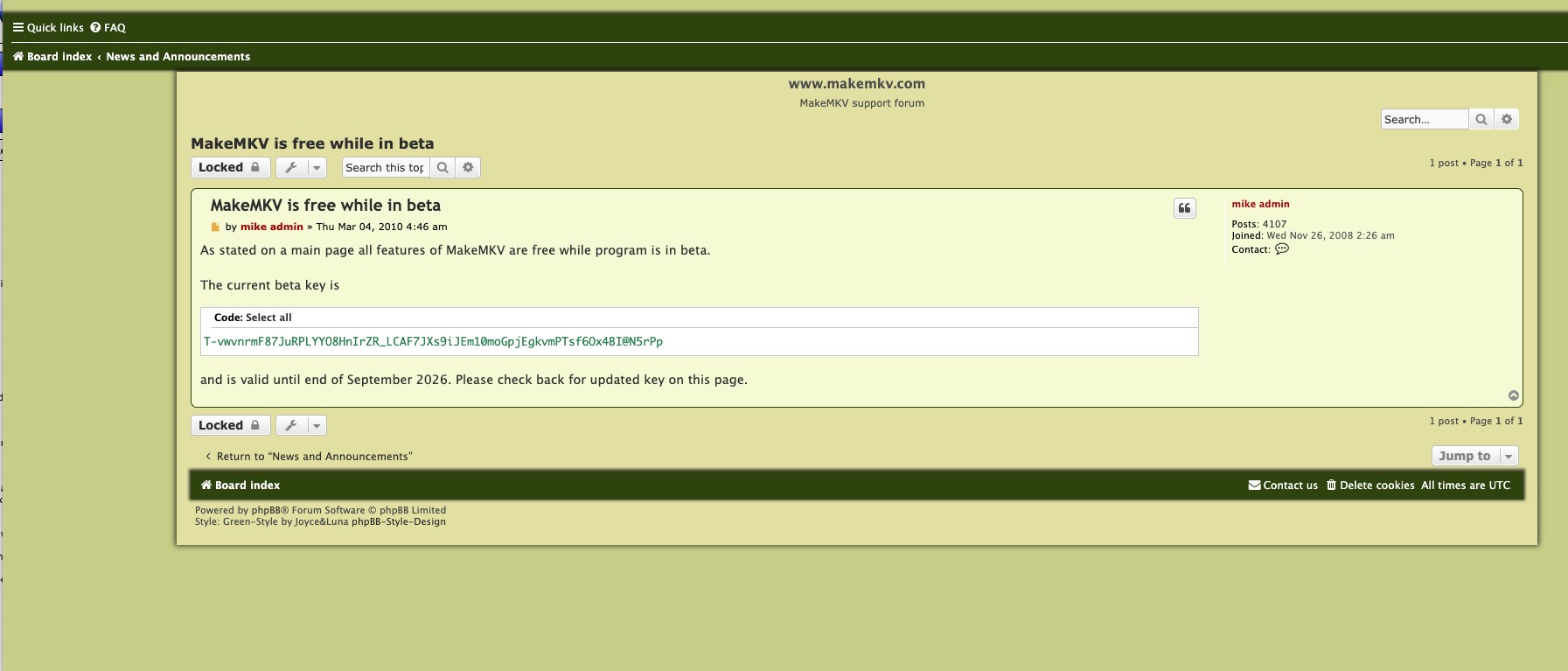This screenshot has width=1568, height=671.
Task: Click the post heading MakeMKV is free while in beta
Action: tap(325, 206)
